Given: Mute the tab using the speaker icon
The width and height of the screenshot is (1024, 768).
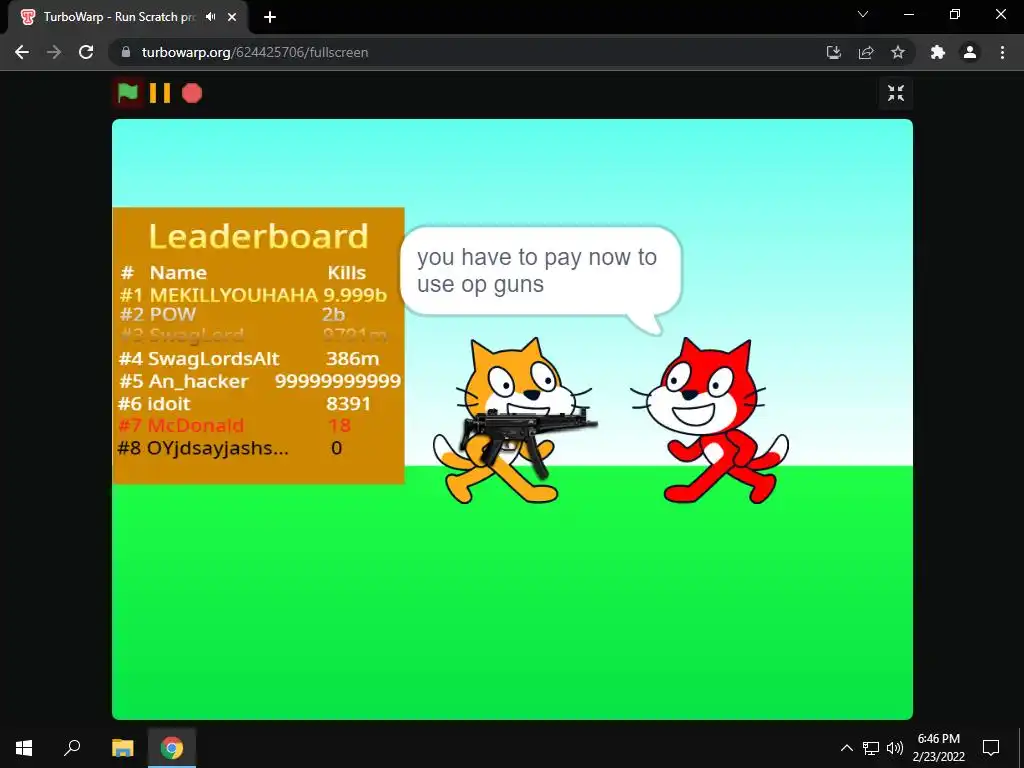Looking at the screenshot, I should (x=210, y=17).
